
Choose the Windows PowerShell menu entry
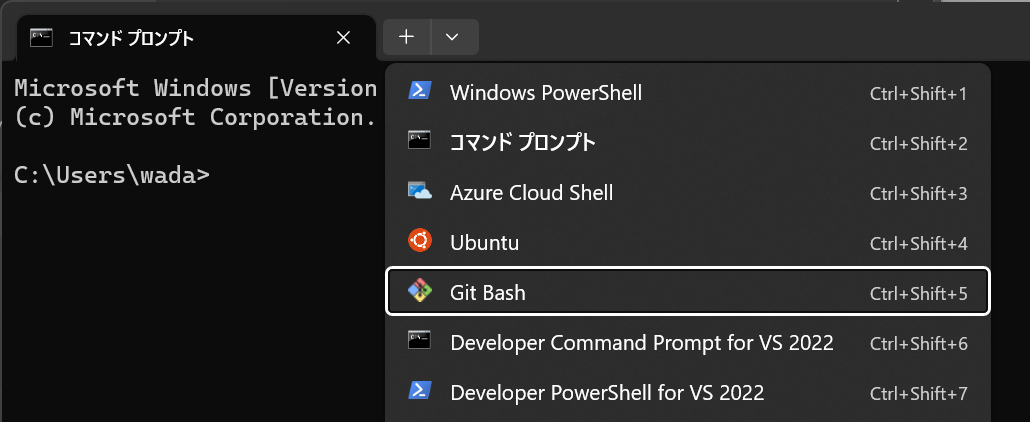pyautogui.click(x=546, y=93)
